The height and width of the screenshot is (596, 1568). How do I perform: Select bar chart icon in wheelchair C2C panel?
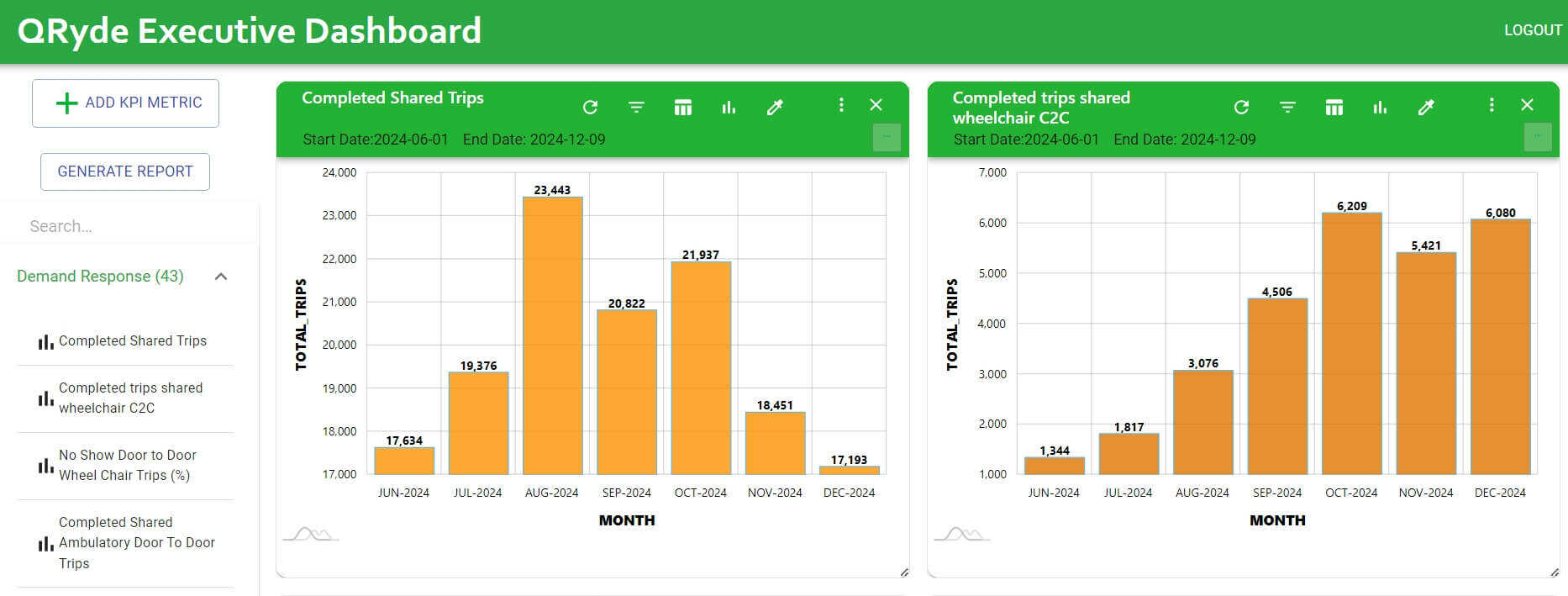point(1380,107)
